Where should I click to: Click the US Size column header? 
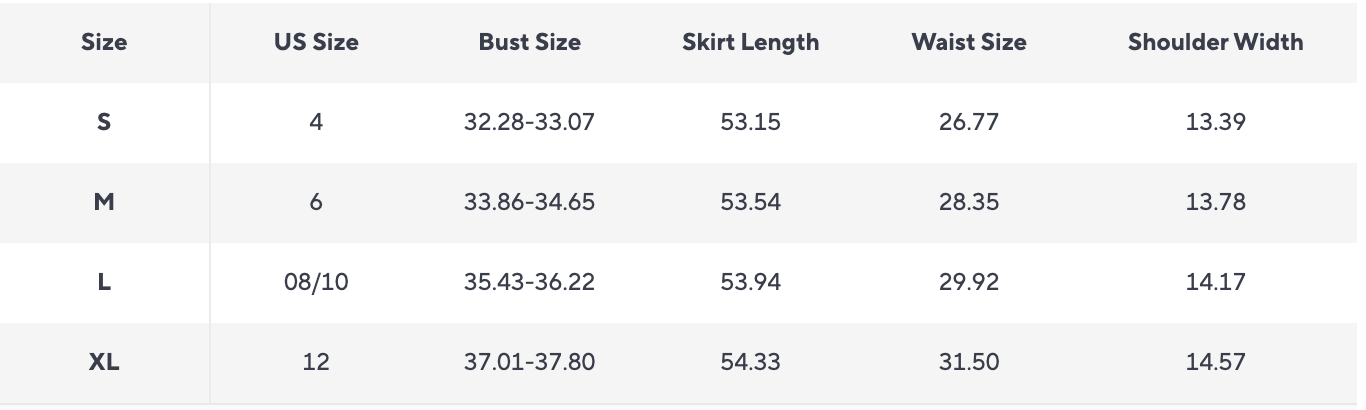click(x=316, y=42)
